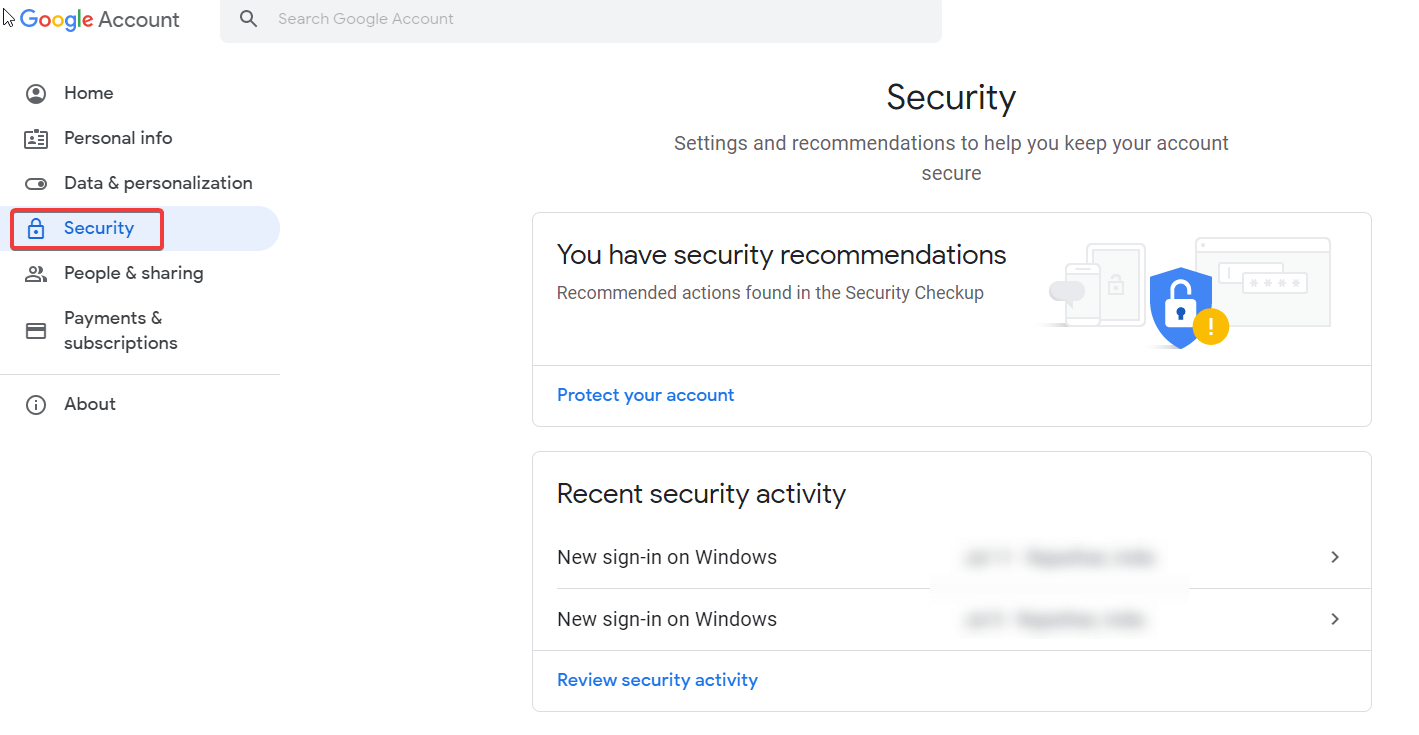Select the People & sharing icon

36,273
